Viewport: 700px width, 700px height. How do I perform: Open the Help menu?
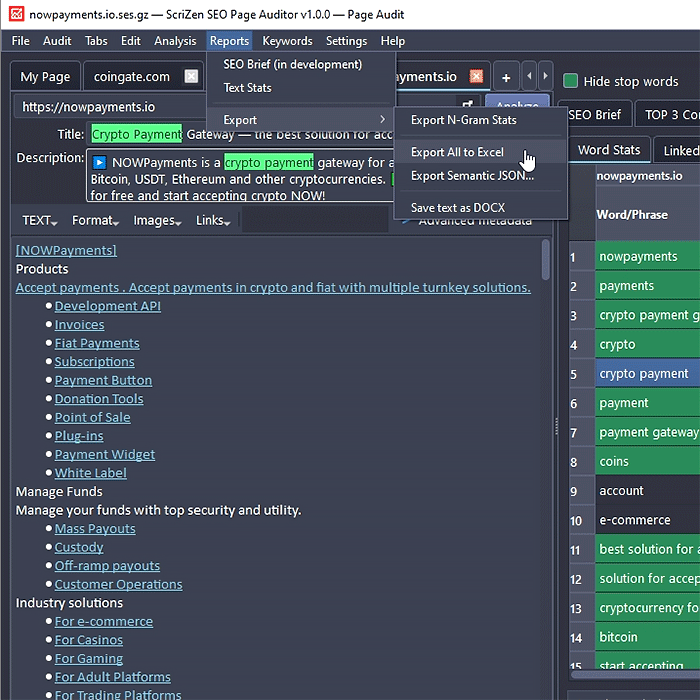[x=392, y=41]
